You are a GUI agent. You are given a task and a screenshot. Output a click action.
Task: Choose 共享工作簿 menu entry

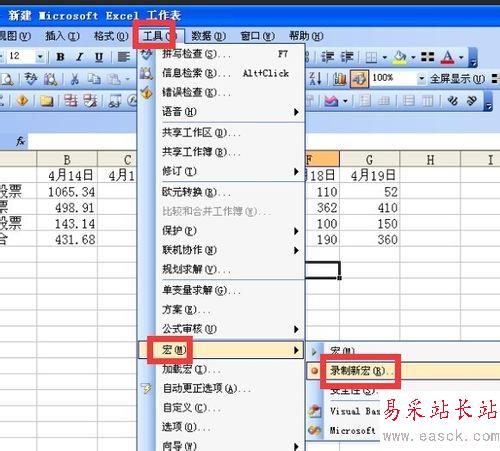(x=221, y=152)
